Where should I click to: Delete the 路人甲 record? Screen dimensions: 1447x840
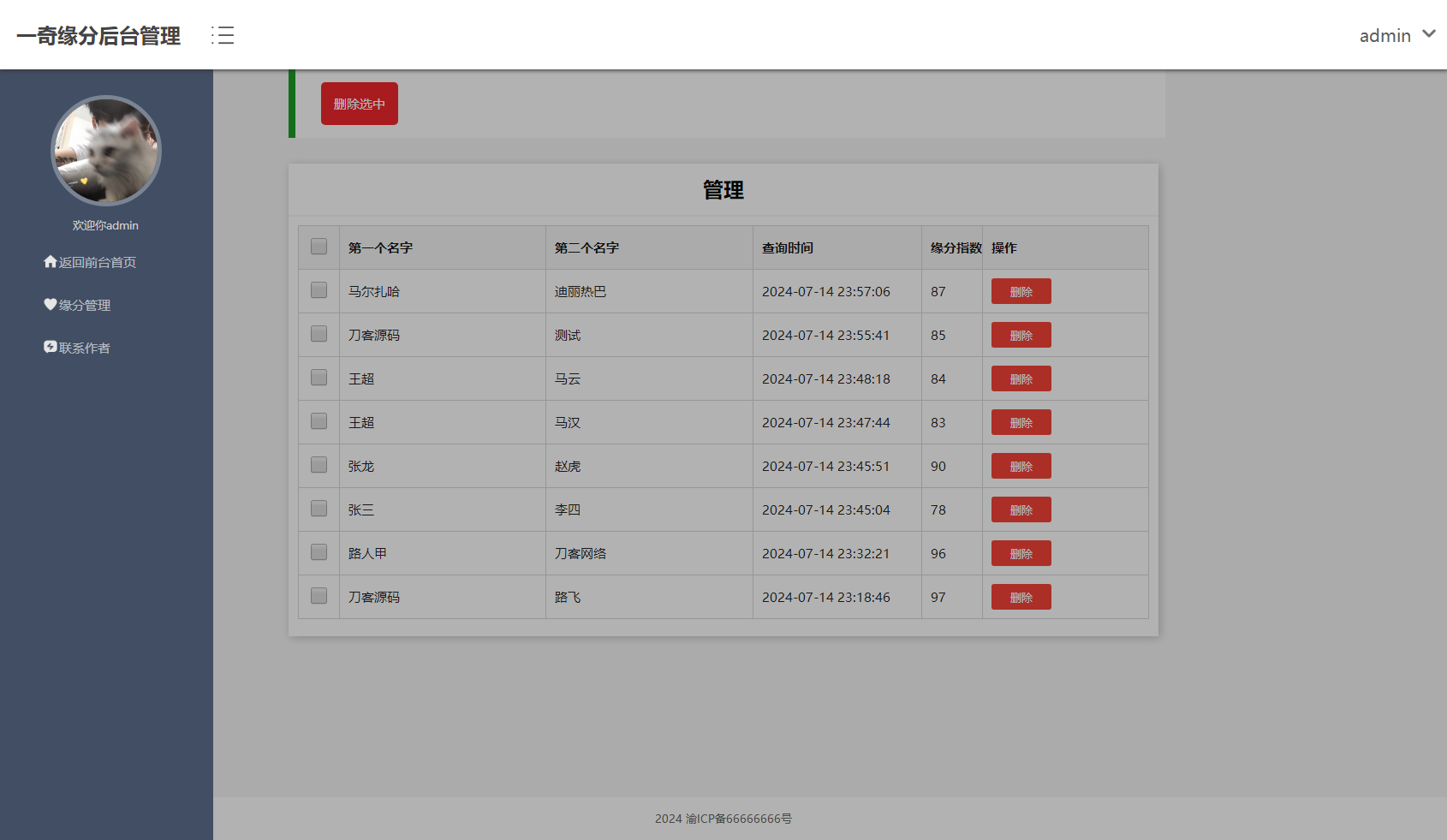point(1021,552)
